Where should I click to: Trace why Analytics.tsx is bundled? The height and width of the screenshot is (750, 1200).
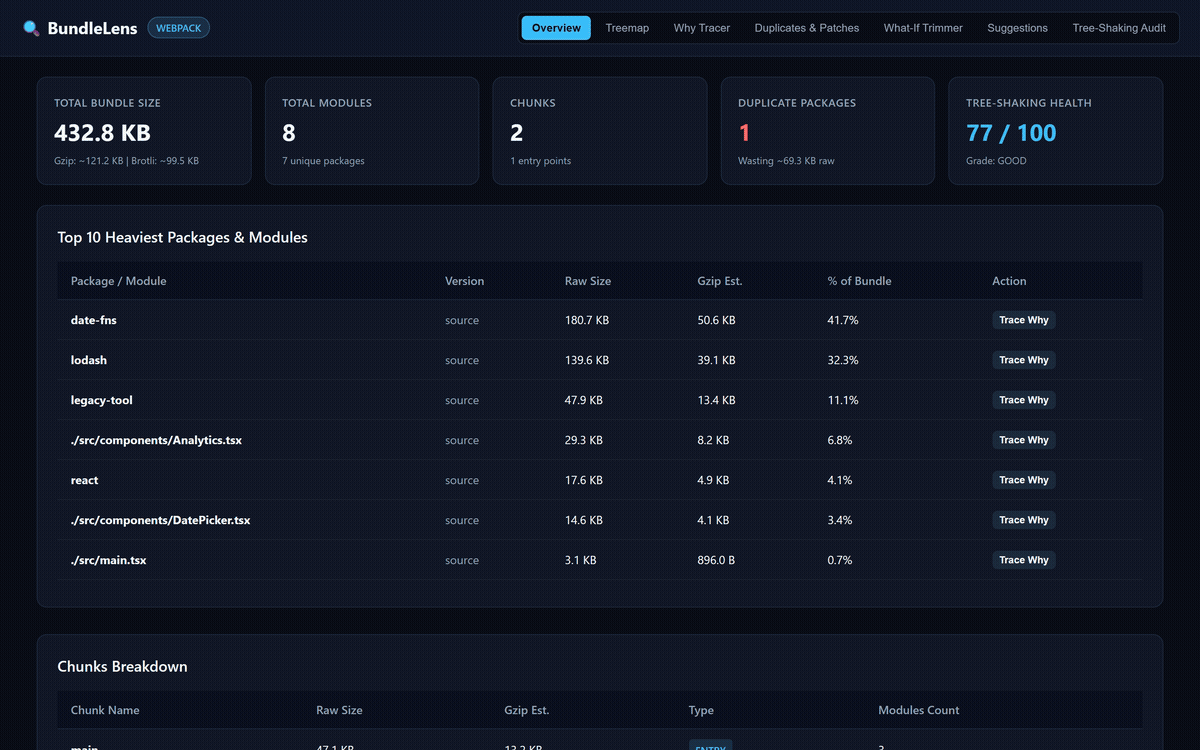[1024, 440]
